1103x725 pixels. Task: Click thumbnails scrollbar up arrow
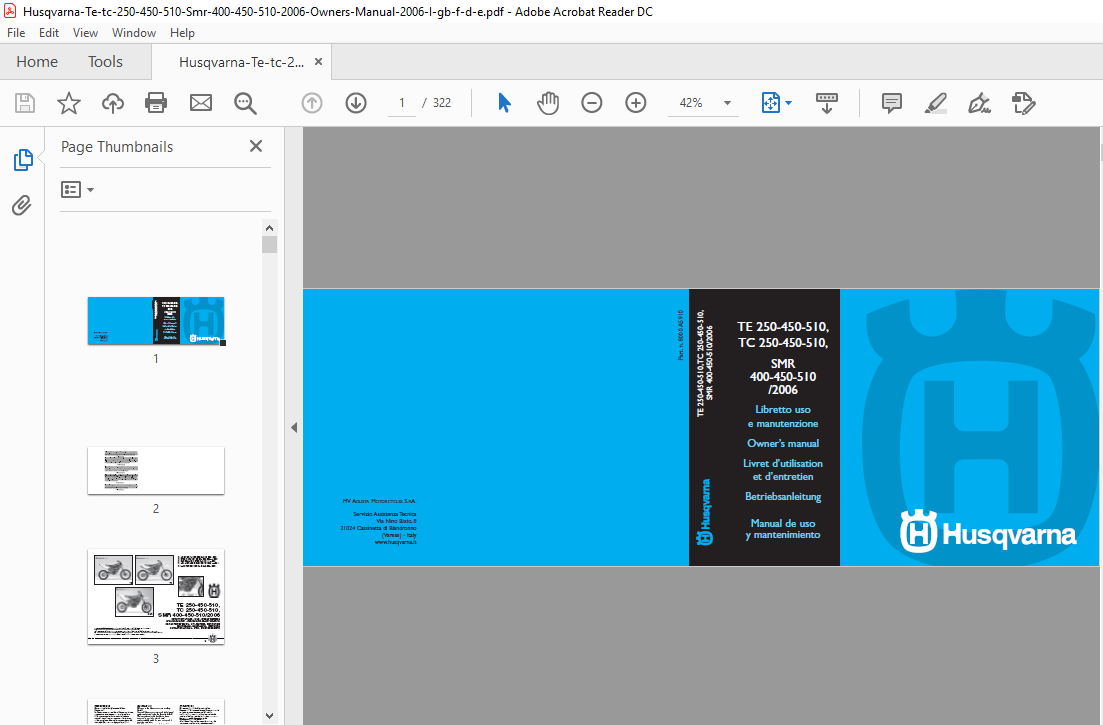pos(269,228)
